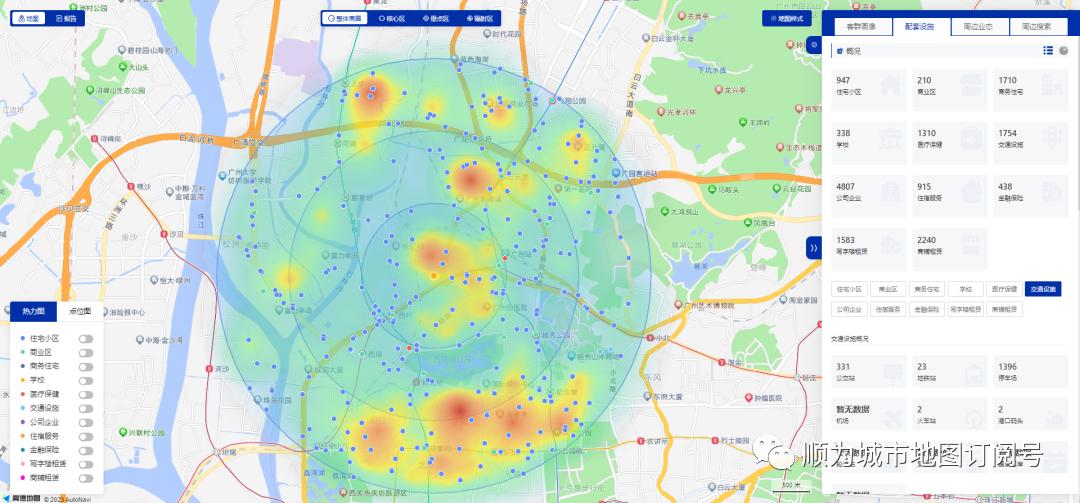
Task: Click the 2240 商铺租赁 stat card
Action: [x=949, y=249]
